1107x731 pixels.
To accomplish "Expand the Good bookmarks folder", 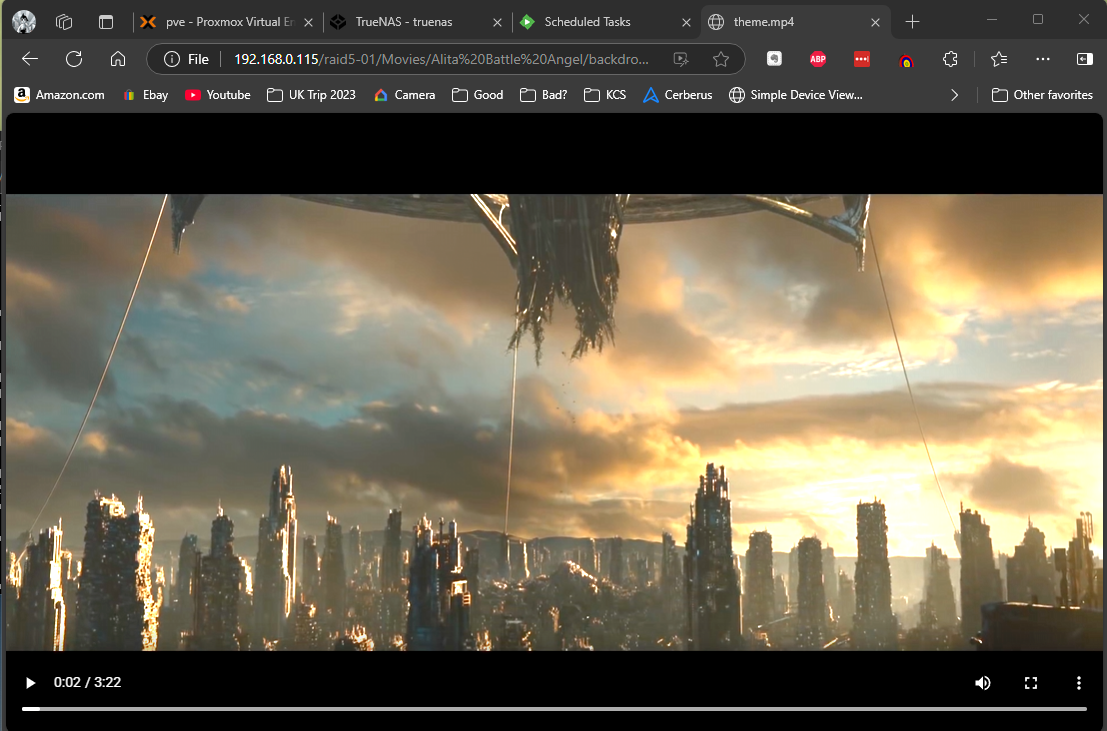I will pyautogui.click(x=477, y=95).
